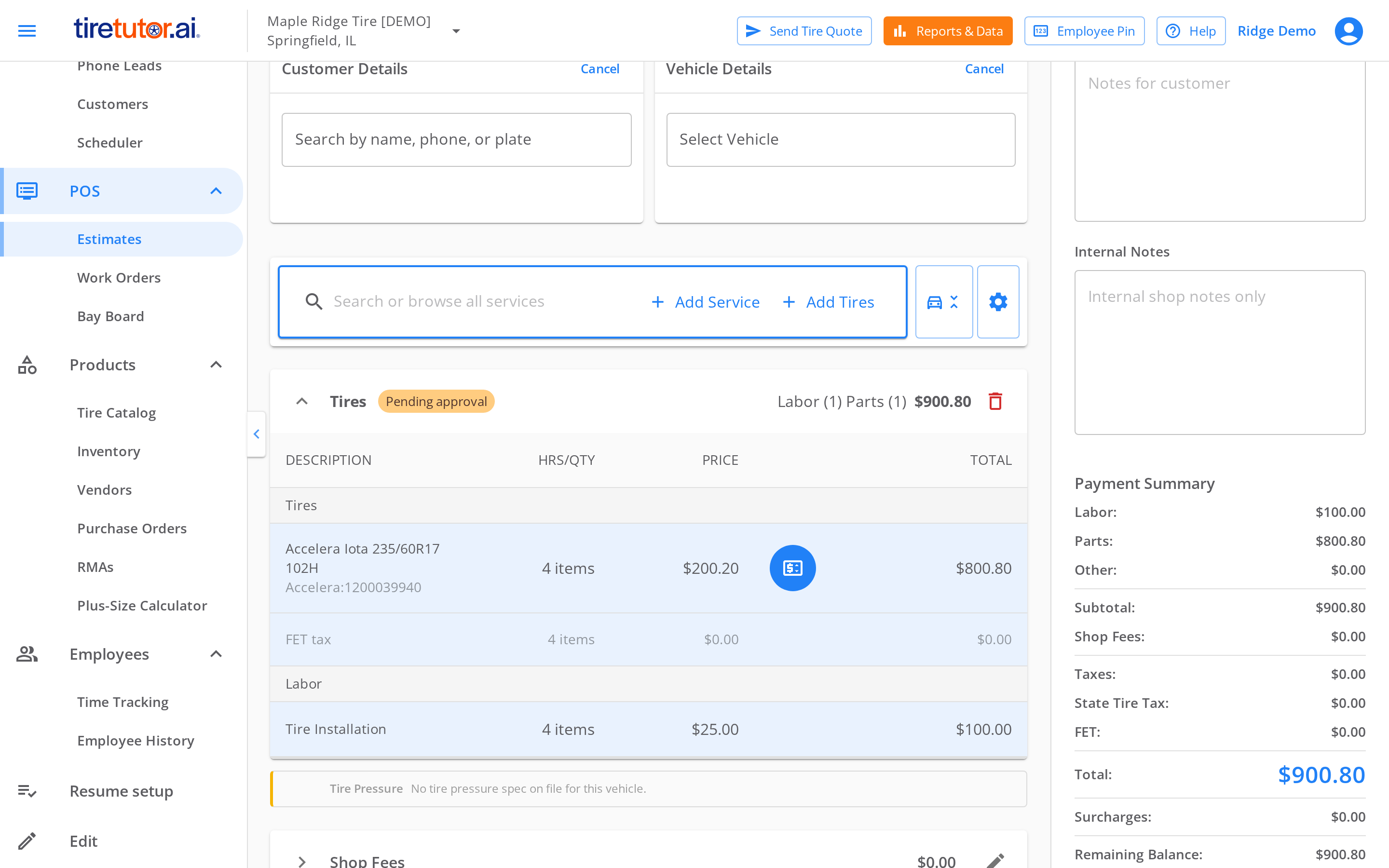The width and height of the screenshot is (1389, 868).
Task: Cancel Customer Details
Action: click(600, 69)
